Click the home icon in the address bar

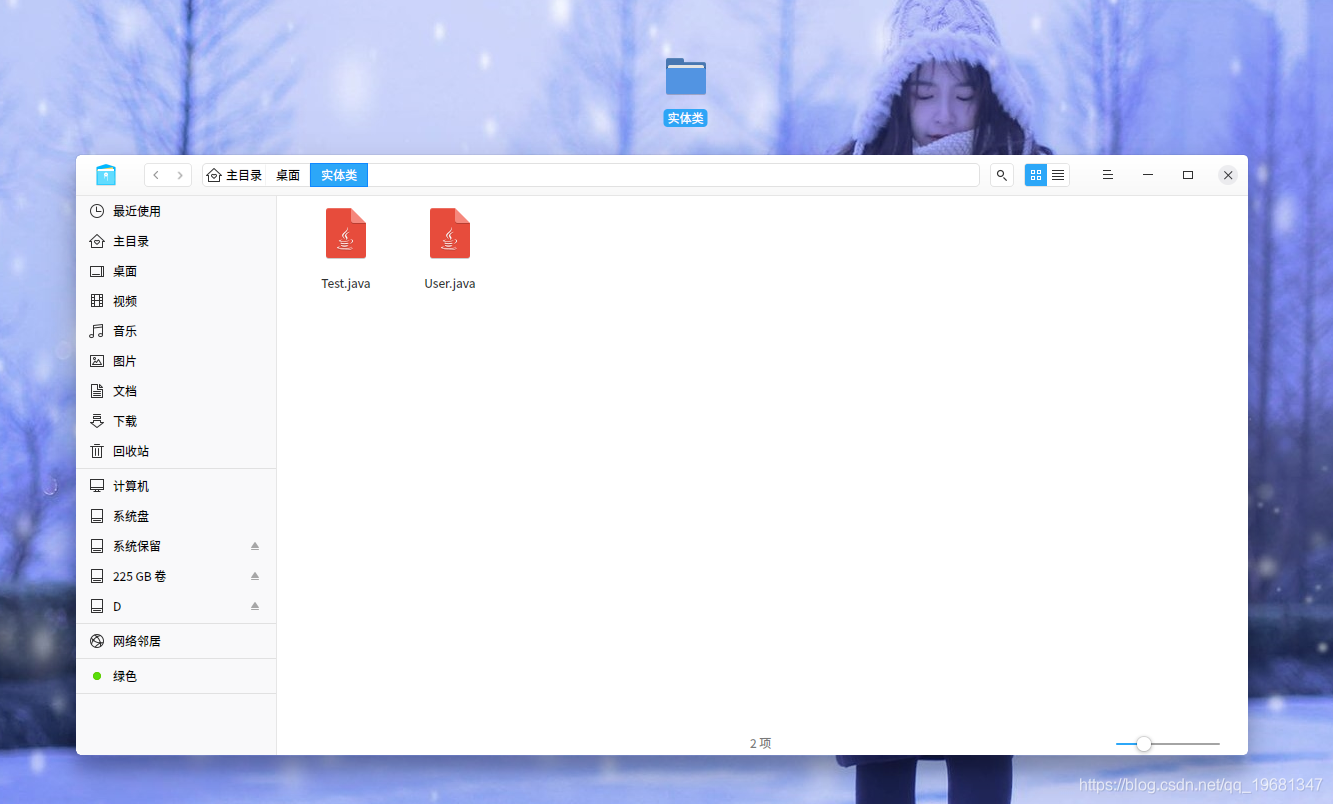[214, 175]
